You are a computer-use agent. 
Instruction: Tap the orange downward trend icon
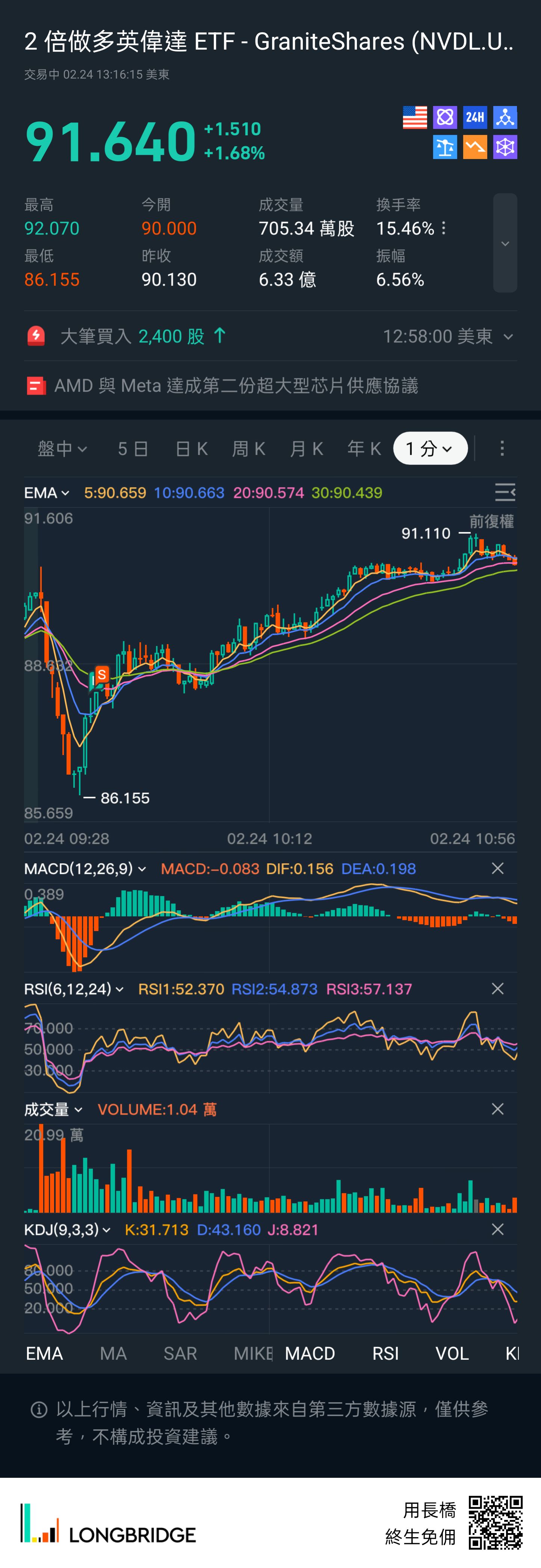[x=475, y=147]
